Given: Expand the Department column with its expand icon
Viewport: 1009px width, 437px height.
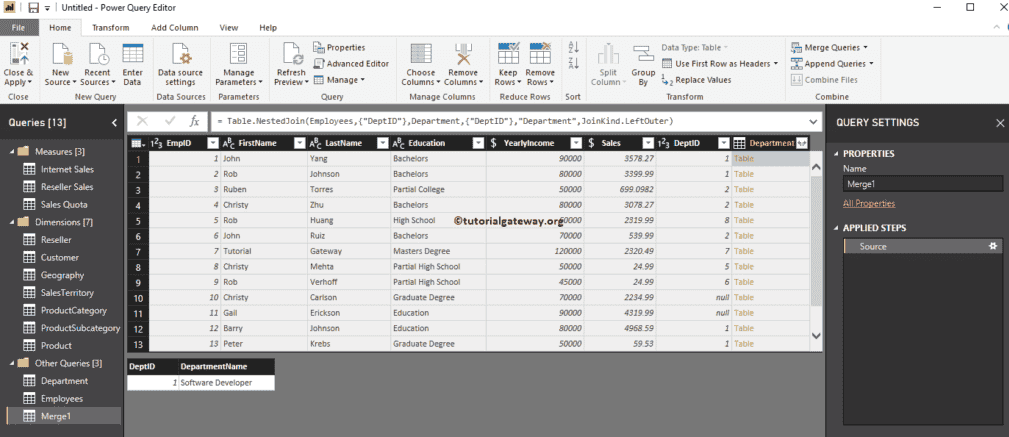Looking at the screenshot, I should click(802, 143).
